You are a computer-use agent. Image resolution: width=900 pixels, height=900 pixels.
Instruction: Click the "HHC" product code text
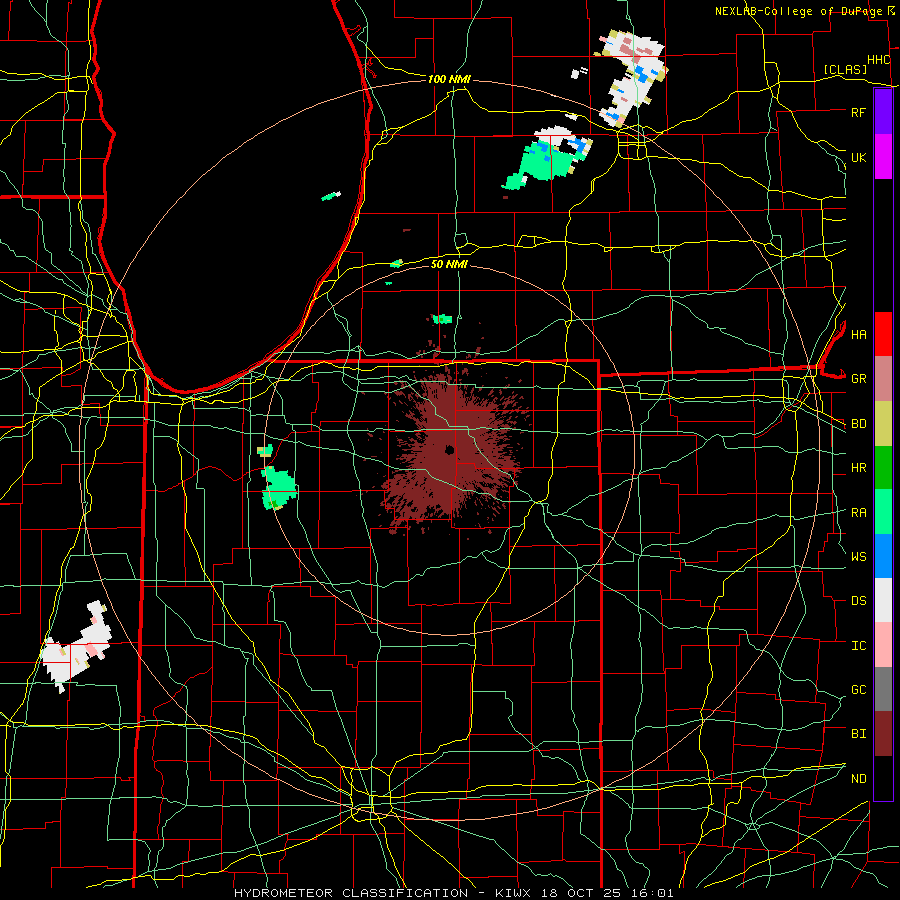(x=878, y=60)
